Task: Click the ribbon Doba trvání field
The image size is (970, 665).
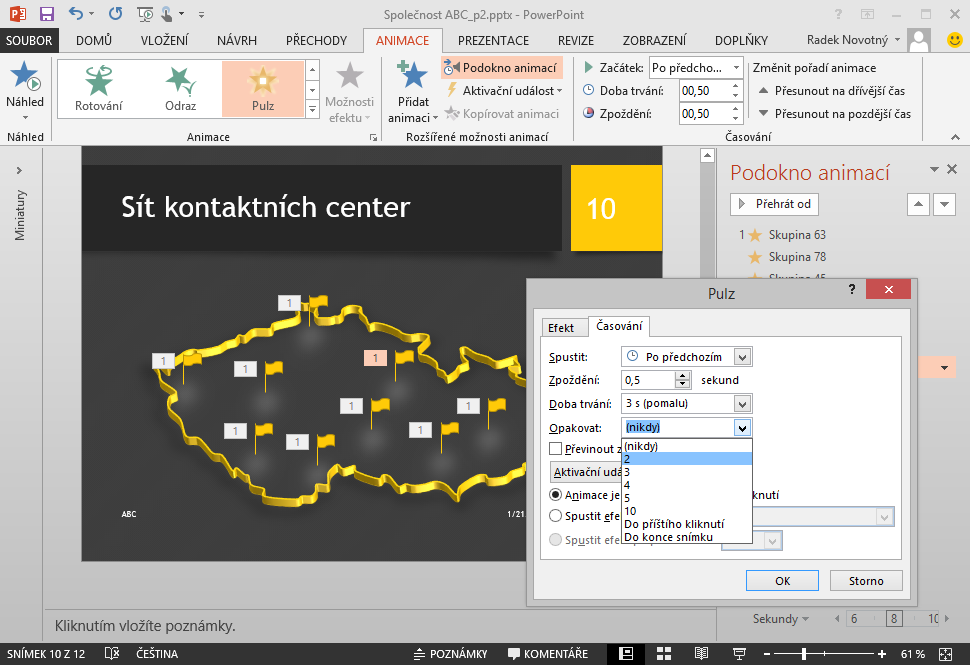Action: point(704,91)
